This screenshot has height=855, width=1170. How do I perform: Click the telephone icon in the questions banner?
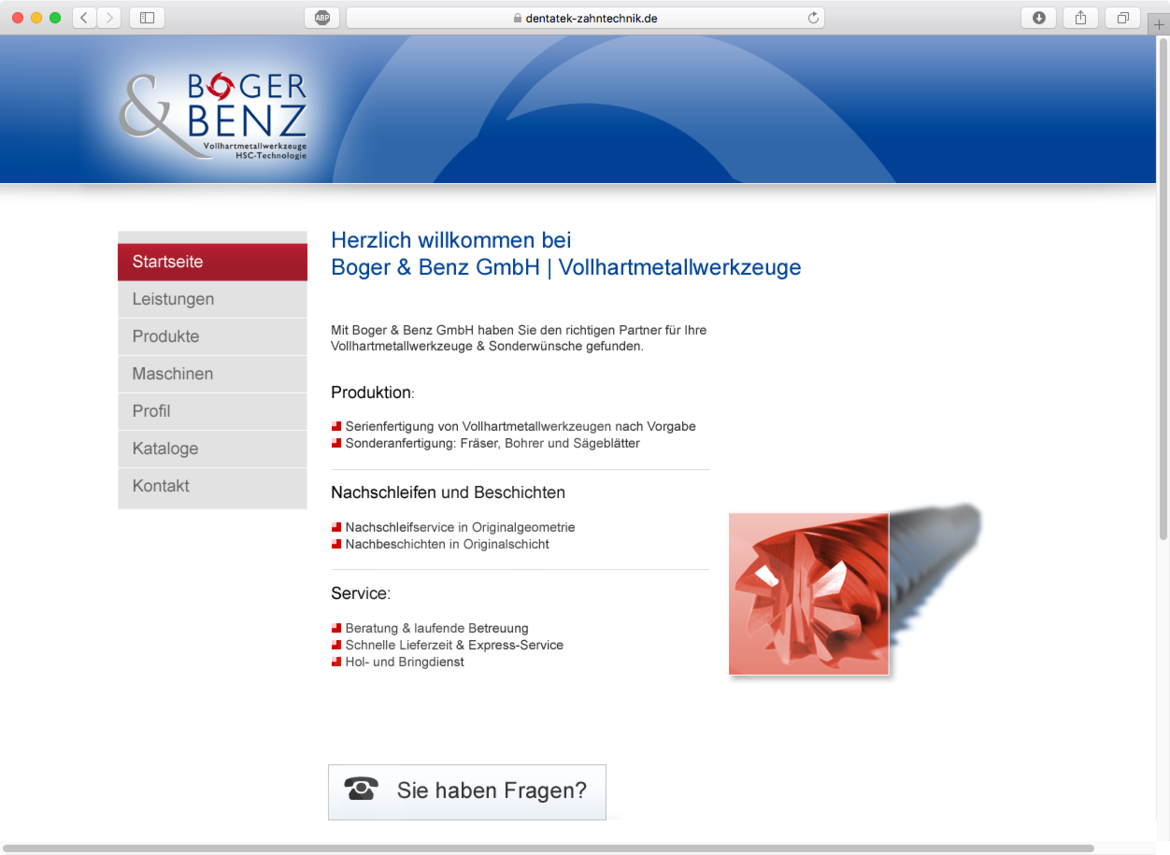point(361,789)
